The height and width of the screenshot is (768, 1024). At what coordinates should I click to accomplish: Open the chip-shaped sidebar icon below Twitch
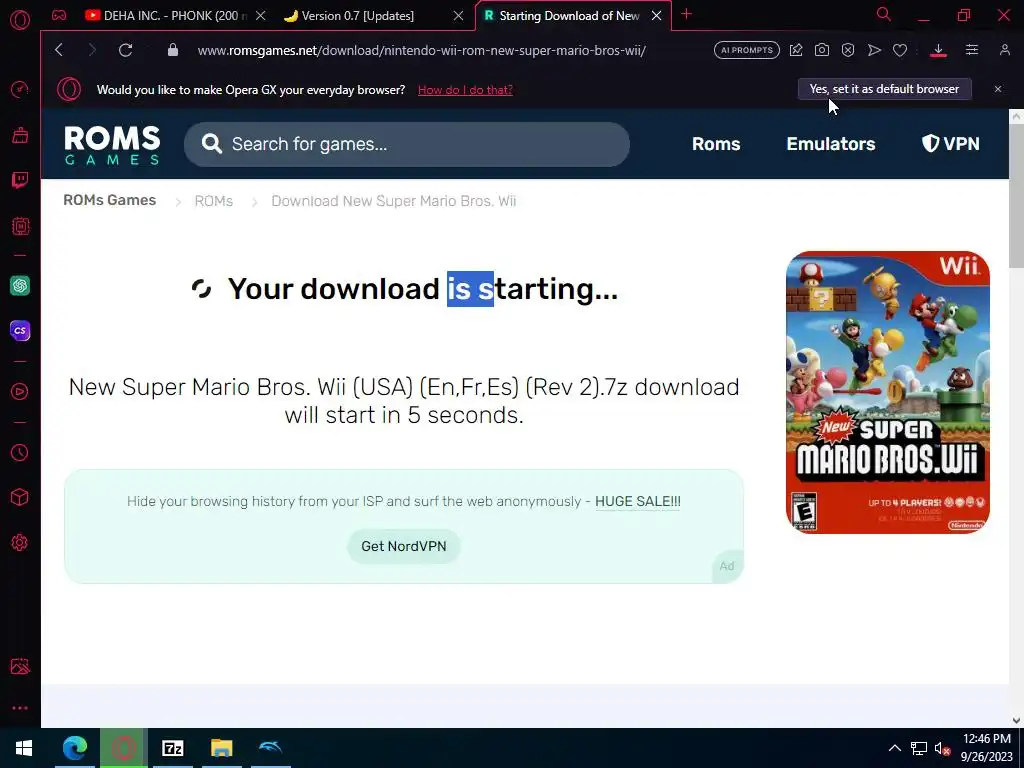point(20,226)
